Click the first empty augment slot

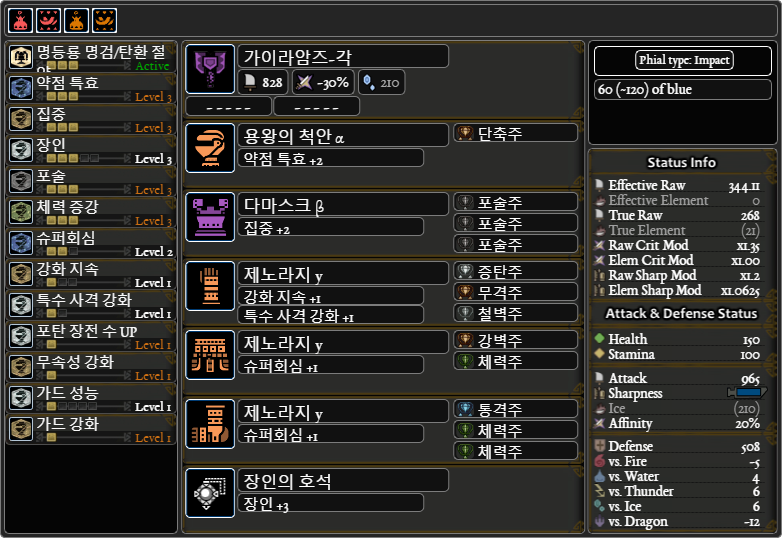click(228, 106)
